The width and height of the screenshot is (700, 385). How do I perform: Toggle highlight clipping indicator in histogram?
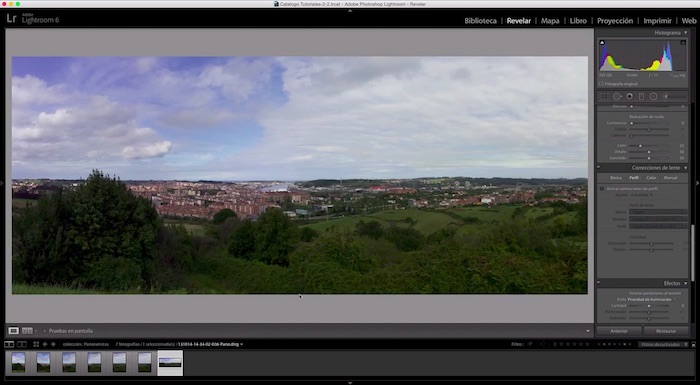click(683, 42)
